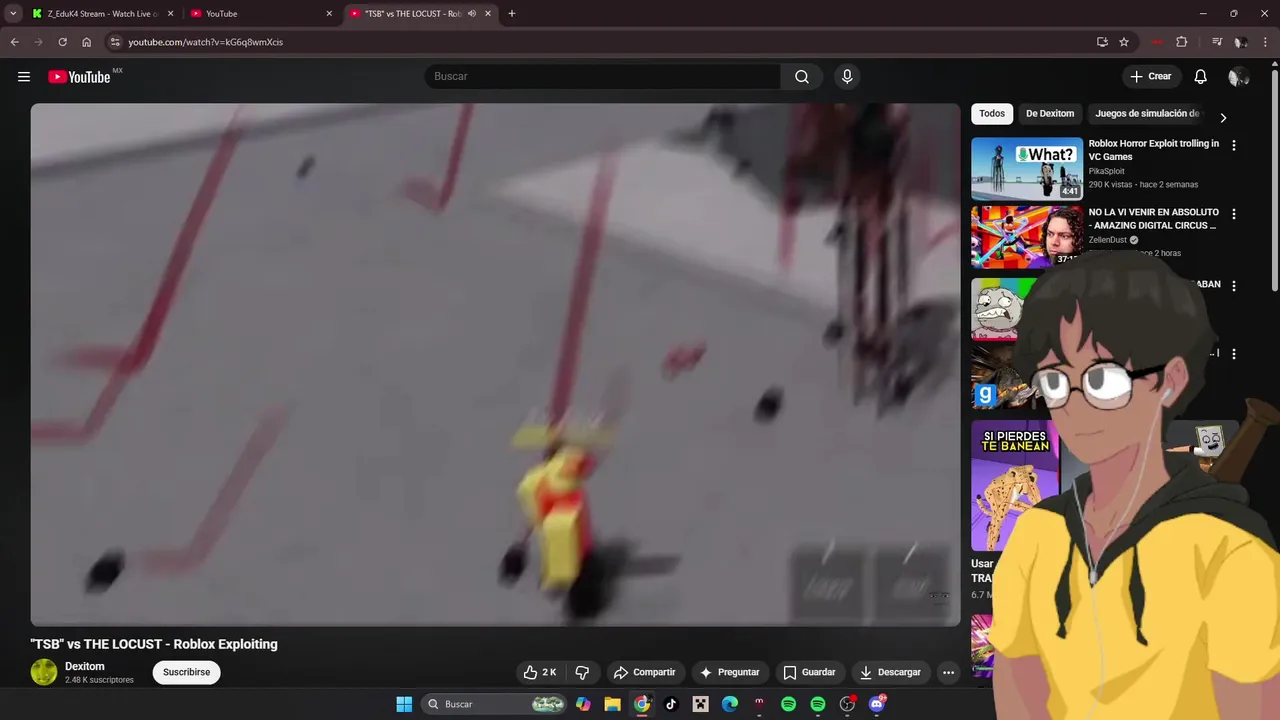Click the search magnifier button
The image size is (1280, 720).
click(802, 77)
